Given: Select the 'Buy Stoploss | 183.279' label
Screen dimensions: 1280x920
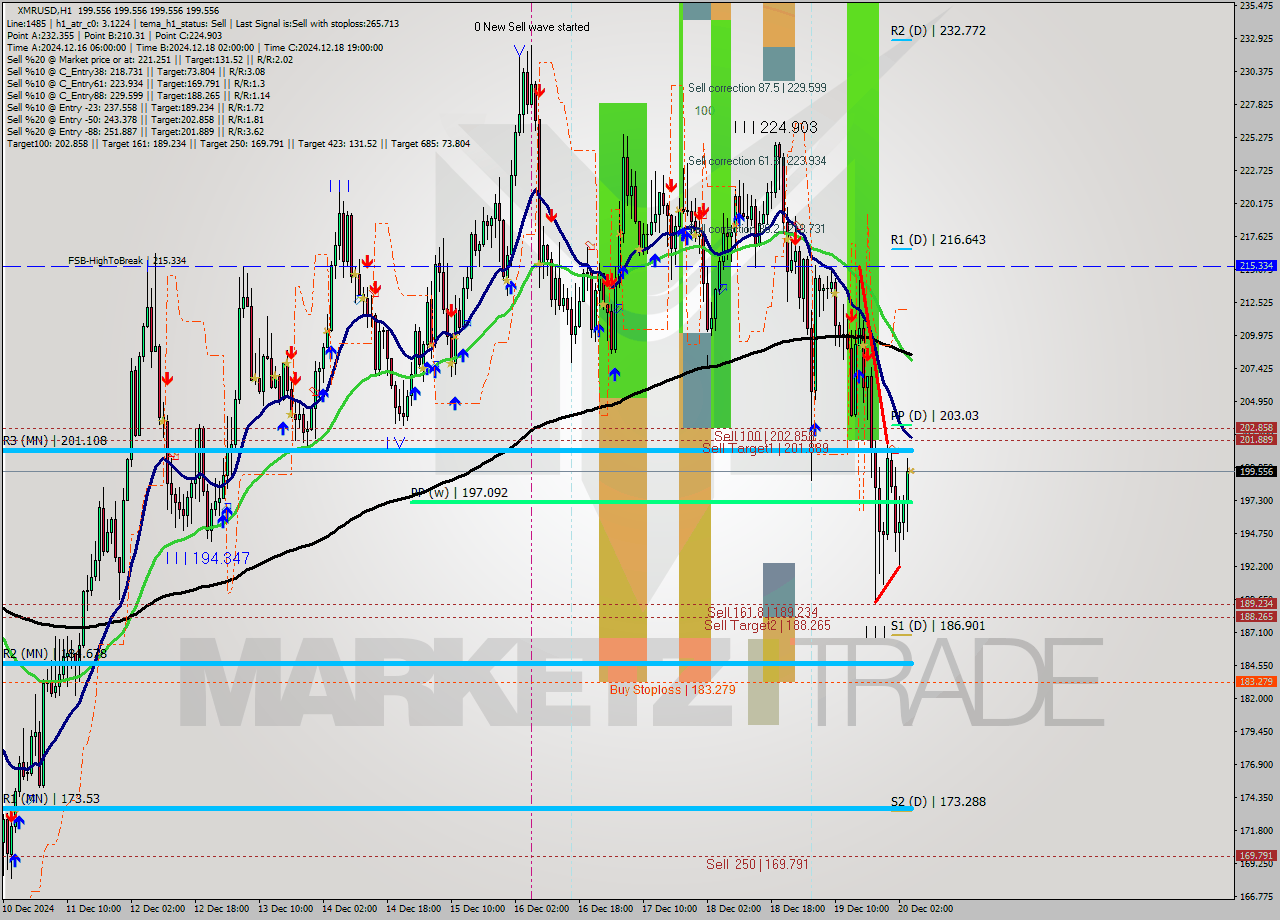Looking at the screenshot, I should (673, 690).
